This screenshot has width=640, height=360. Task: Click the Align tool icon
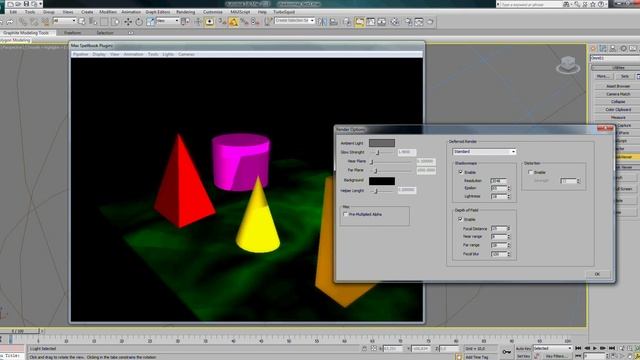pos(333,22)
